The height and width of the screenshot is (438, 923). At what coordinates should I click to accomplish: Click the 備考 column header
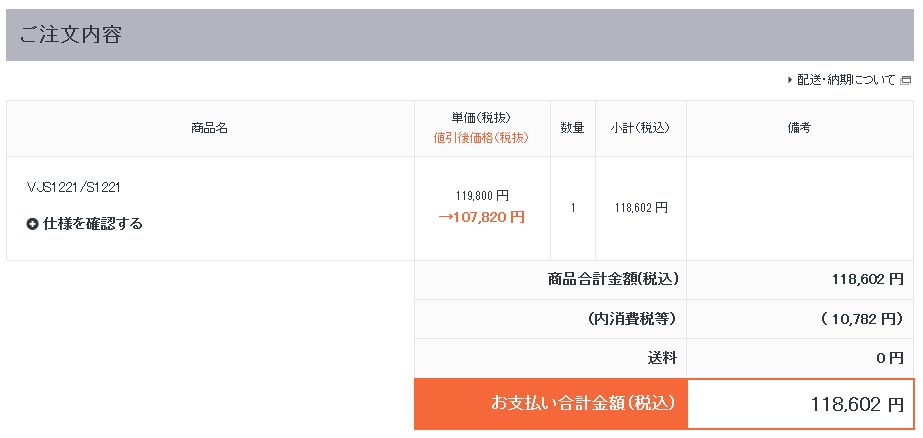click(799, 128)
